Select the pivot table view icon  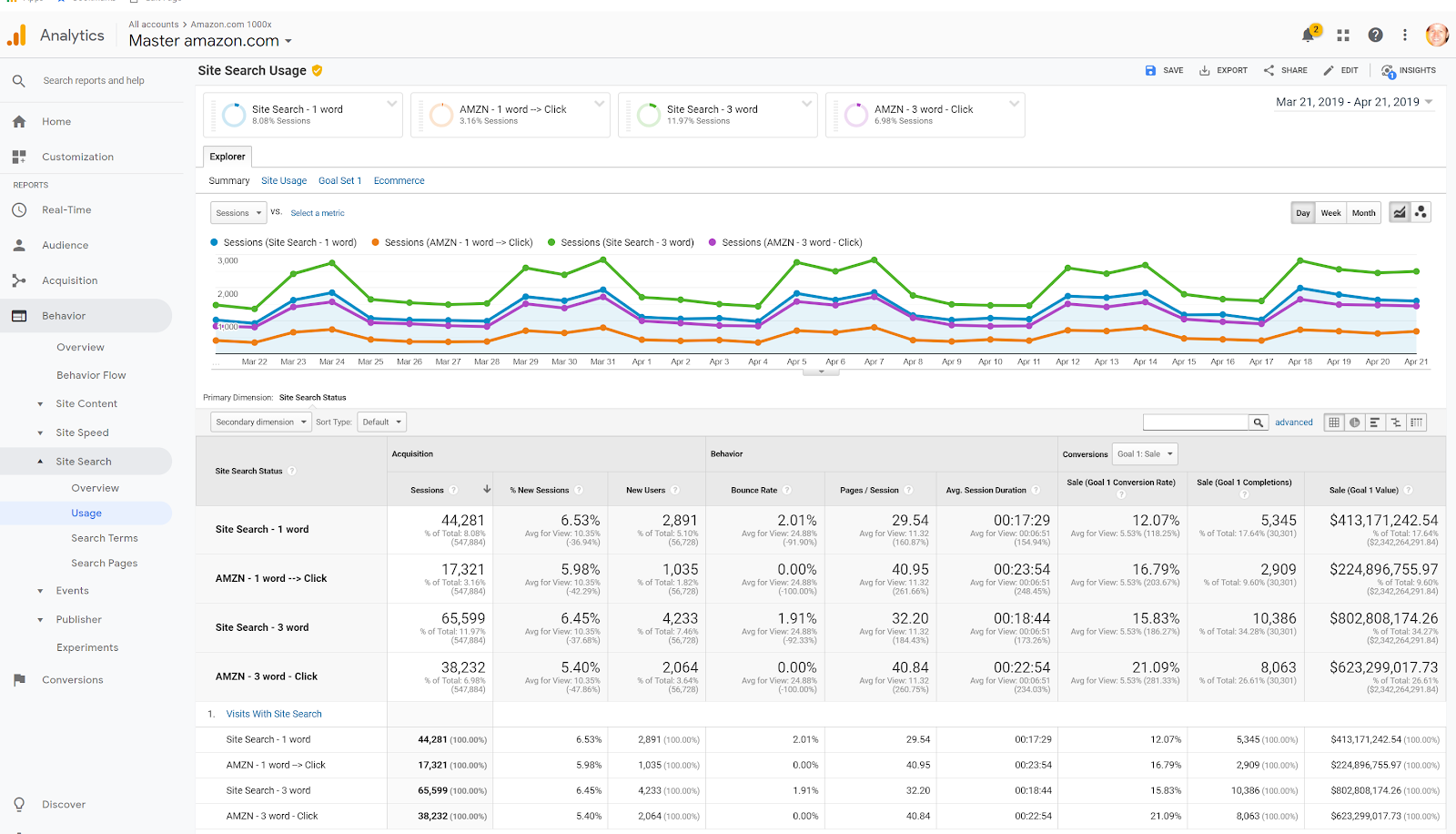point(1416,422)
